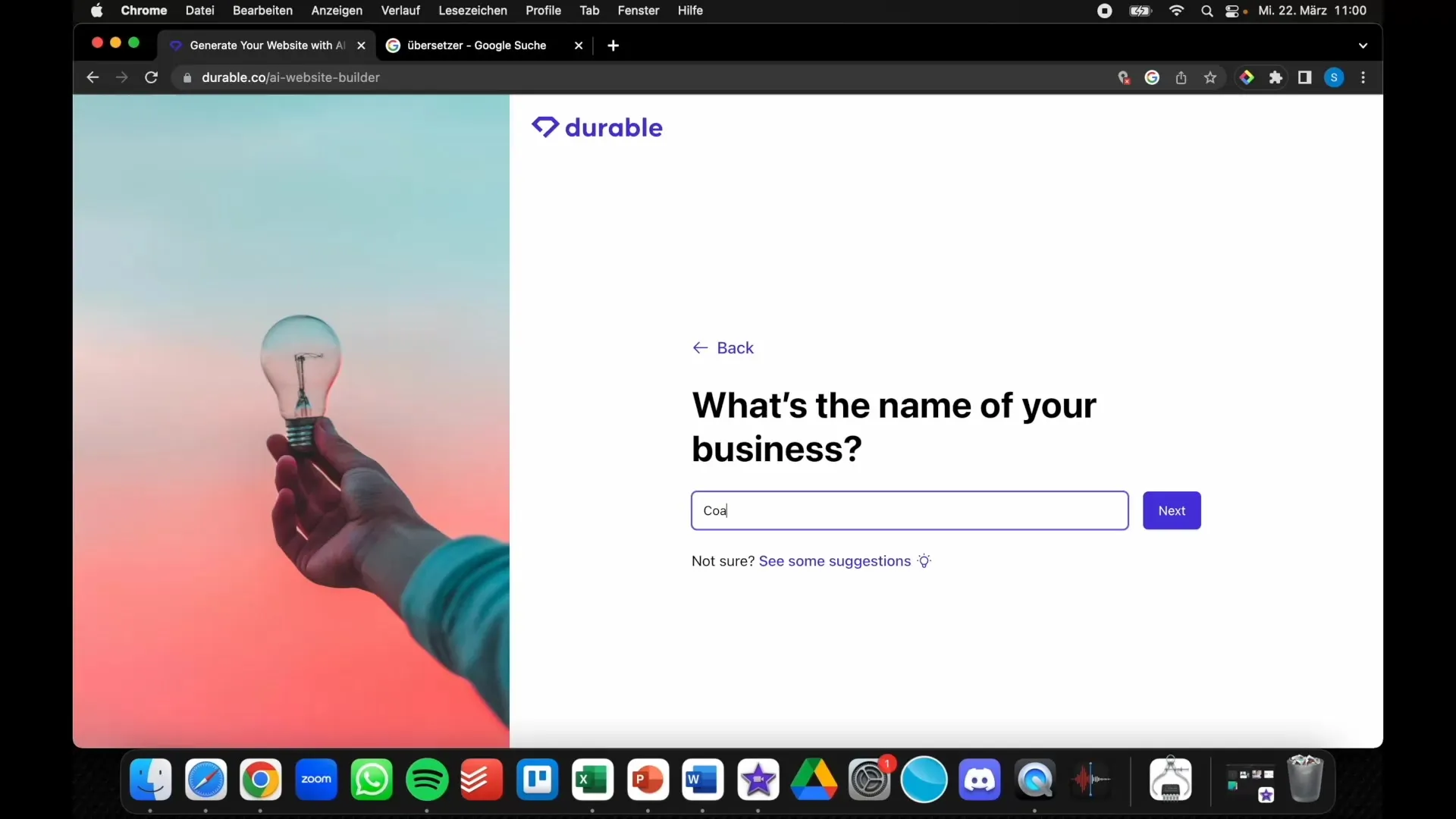This screenshot has width=1456, height=819.
Task: Click the durable.co address bar
Action: coord(637,77)
